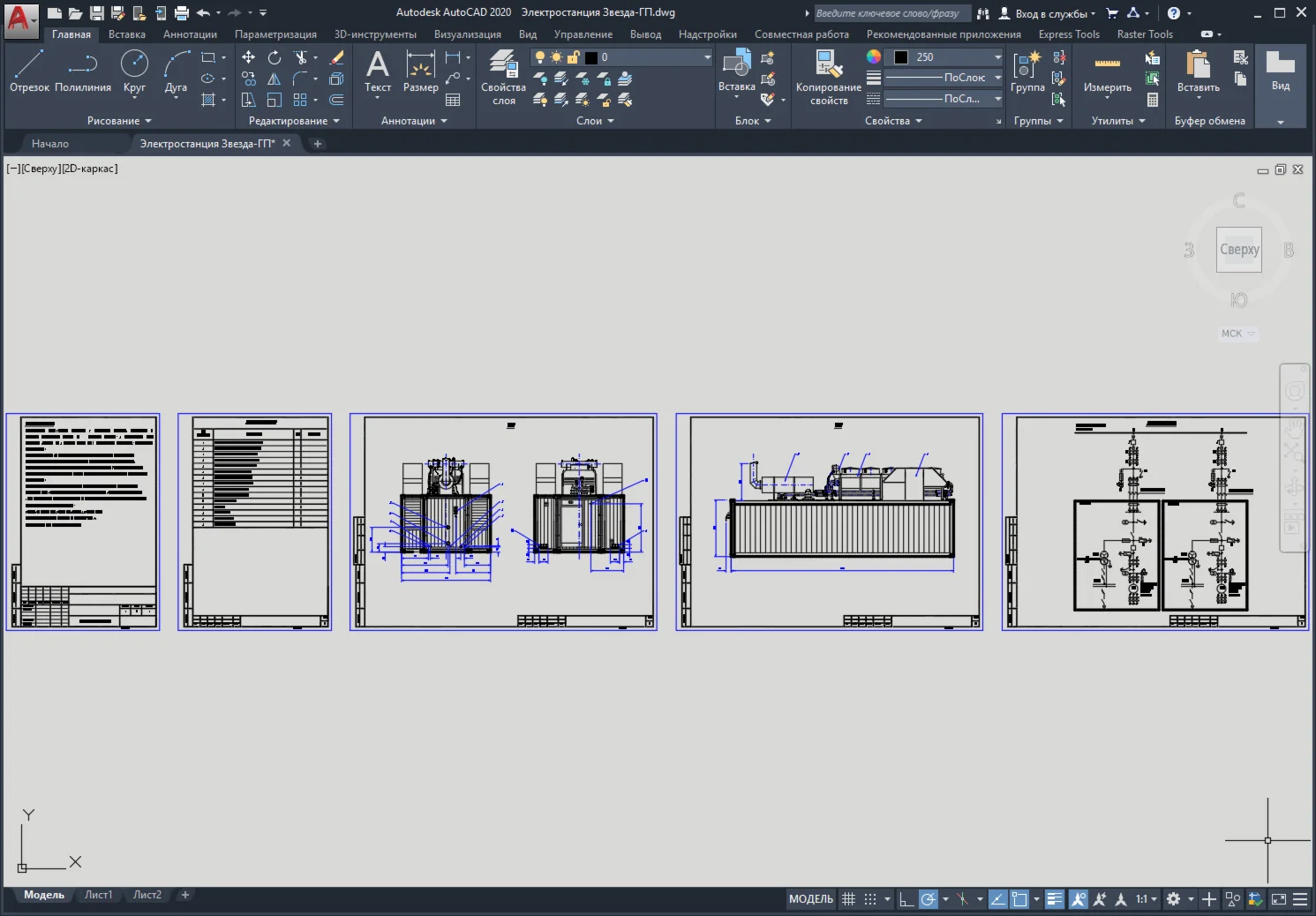The width and height of the screenshot is (1316, 916).
Task: Open the Вставка block tool
Action: click(x=736, y=71)
